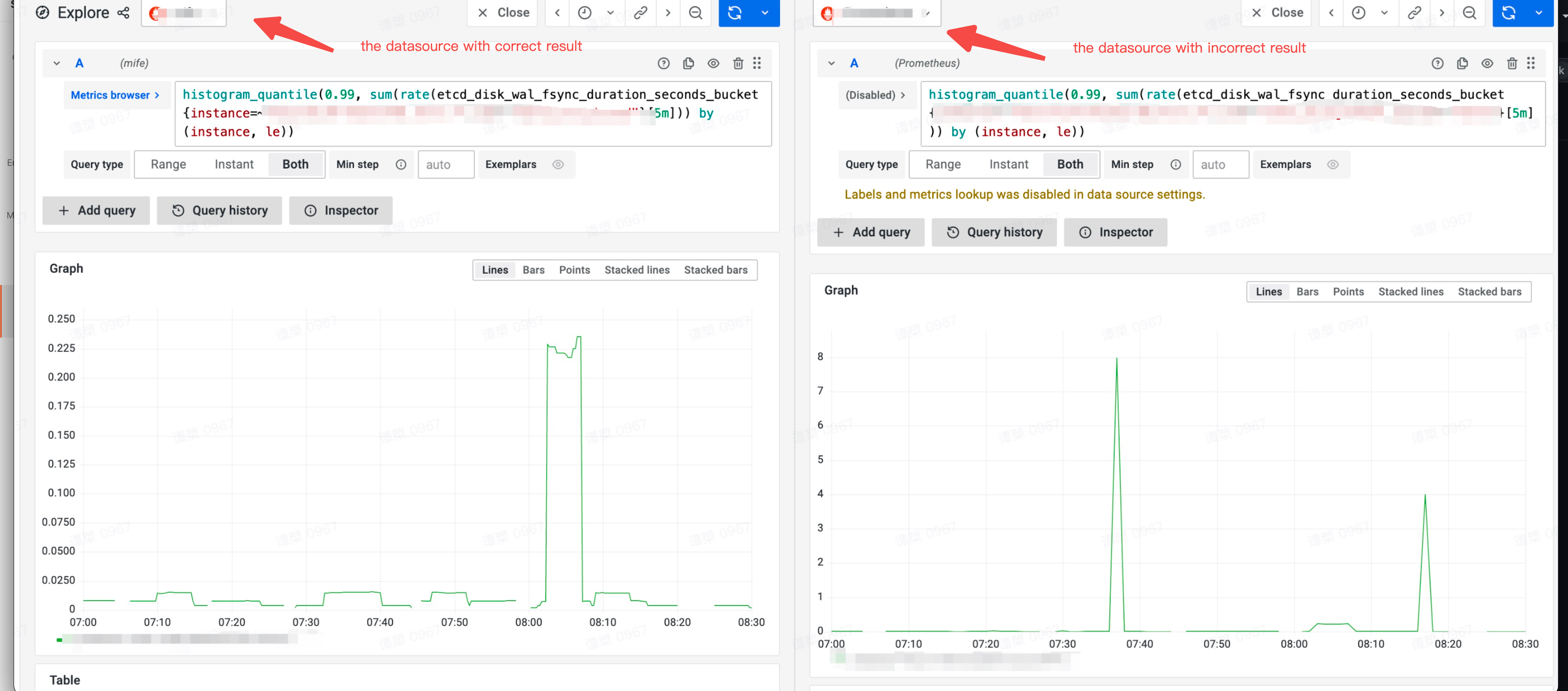Run query with left blue refresh button
The width and height of the screenshot is (1568, 691).
point(735,13)
